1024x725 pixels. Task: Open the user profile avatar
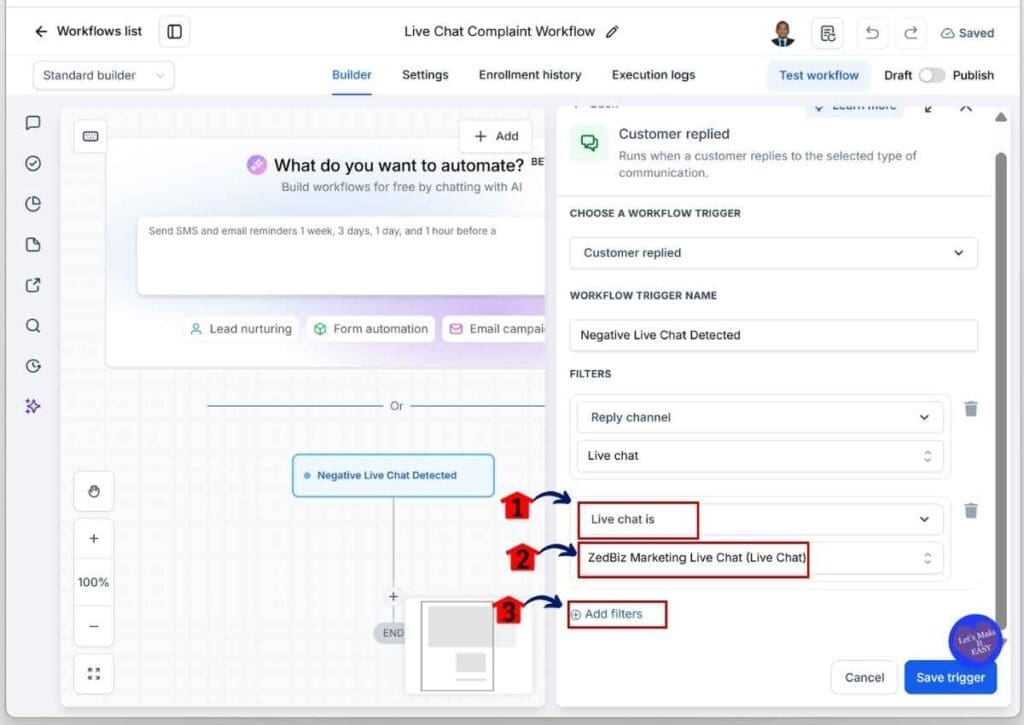click(782, 33)
